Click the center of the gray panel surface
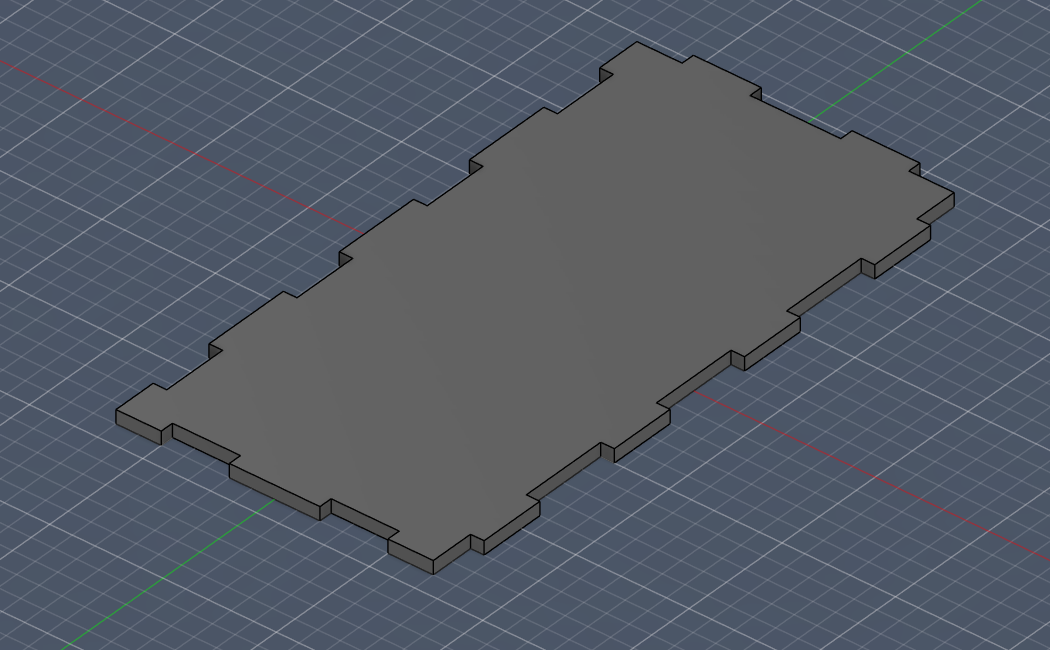Viewport: 1050px width, 650px height. tap(540, 300)
